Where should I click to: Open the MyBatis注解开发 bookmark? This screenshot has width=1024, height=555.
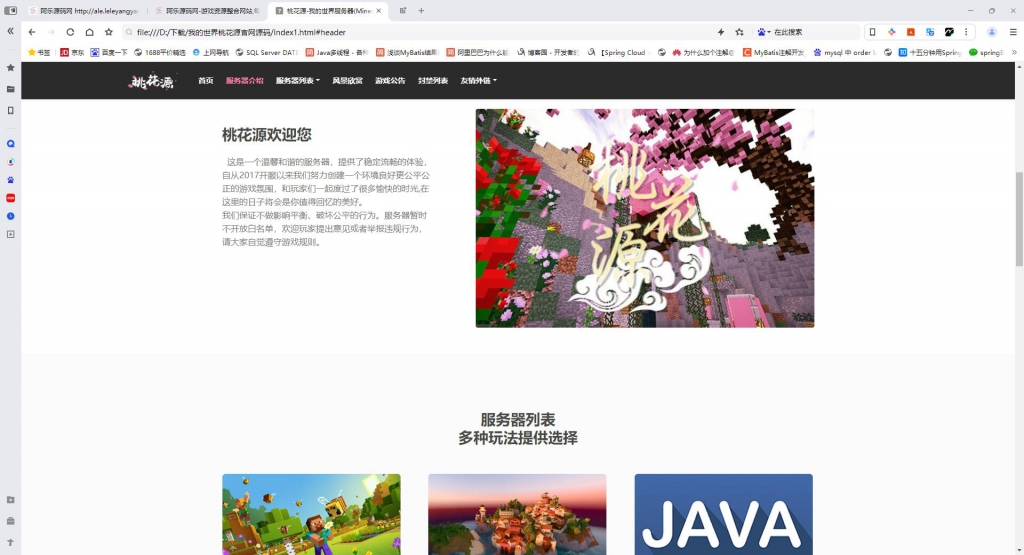[775, 52]
